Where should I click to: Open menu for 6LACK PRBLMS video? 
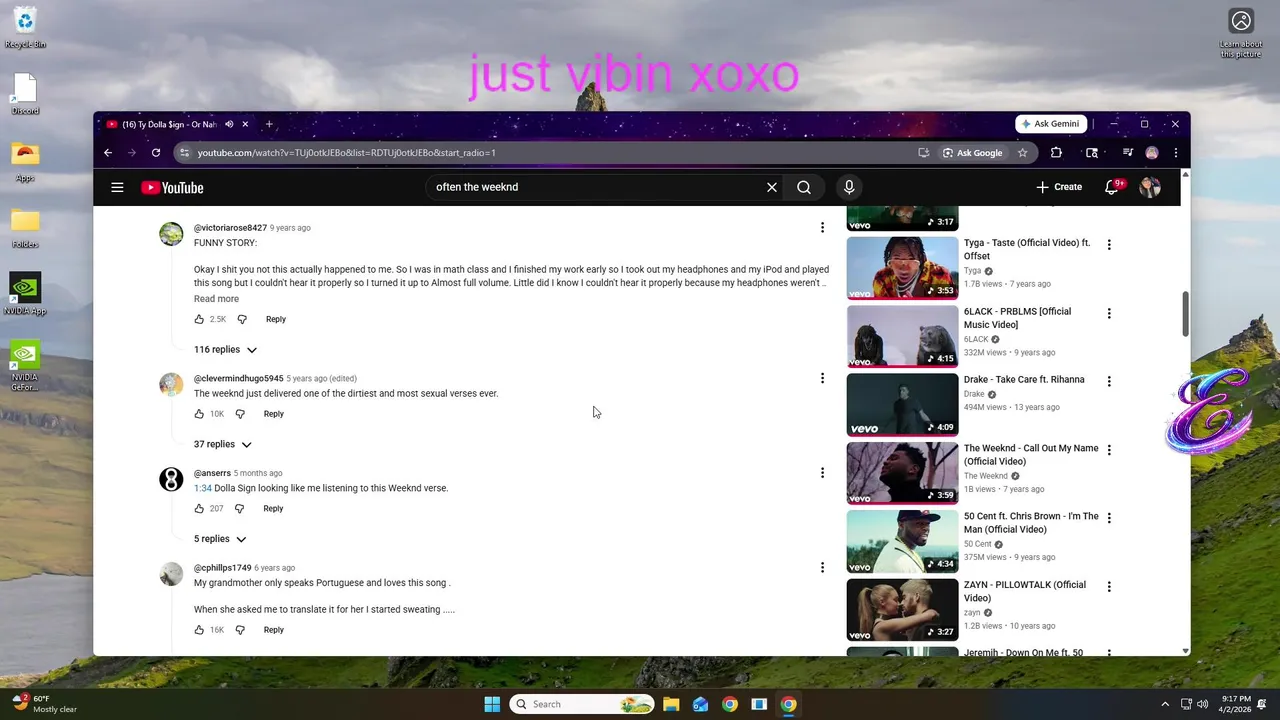click(1108, 313)
